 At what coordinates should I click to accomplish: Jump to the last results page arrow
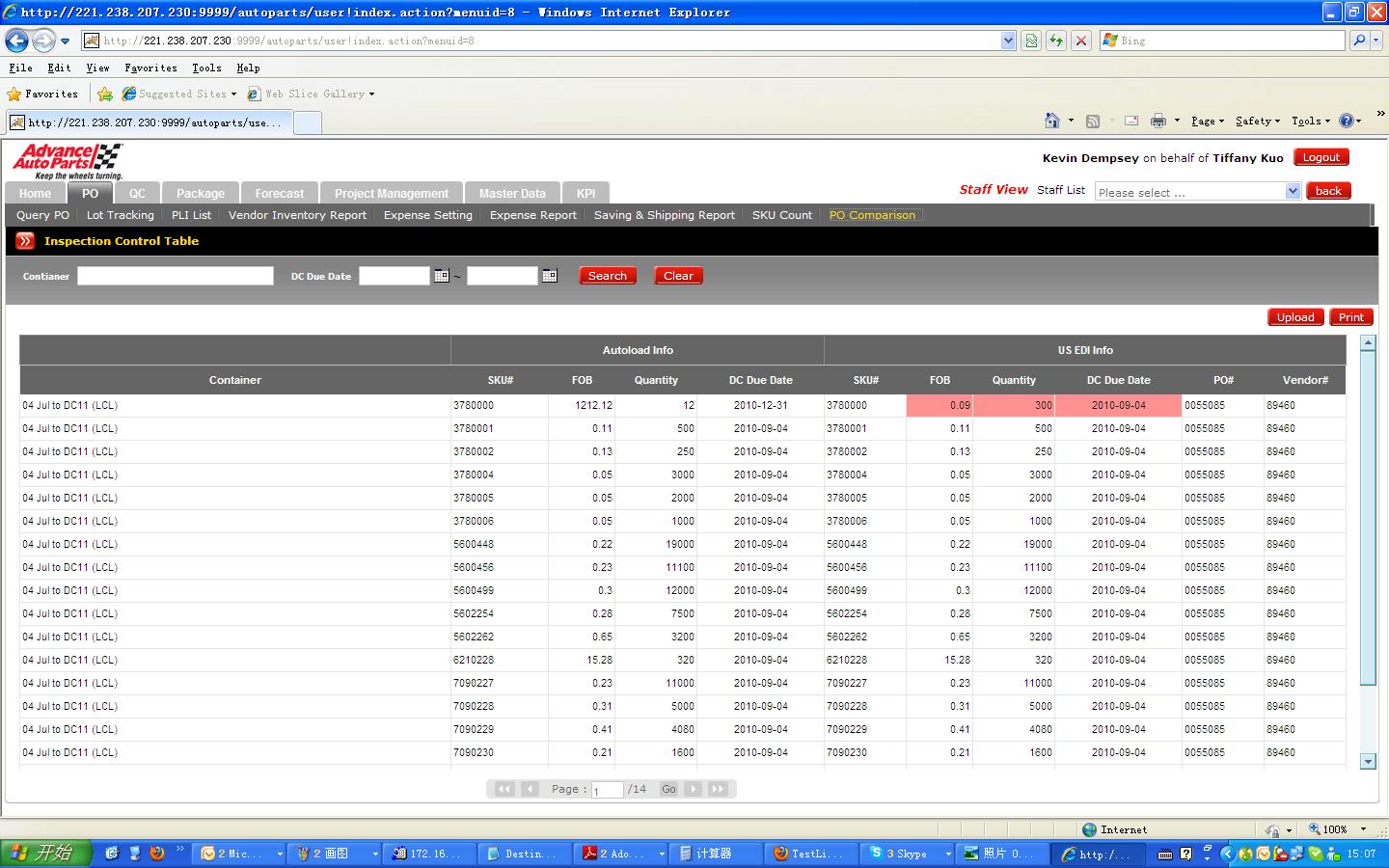pyautogui.click(x=718, y=789)
